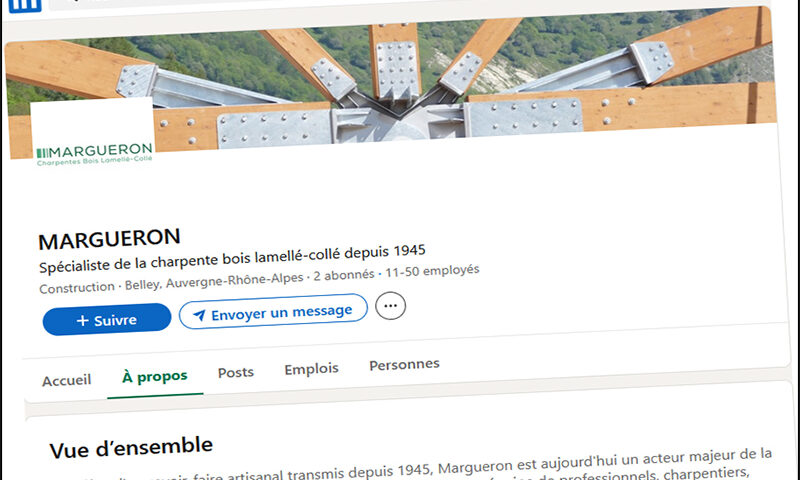Viewport: 800px width, 480px height.
Task: Click the Belley, Auvergne-Rhône-Alpes location text
Action: point(214,282)
